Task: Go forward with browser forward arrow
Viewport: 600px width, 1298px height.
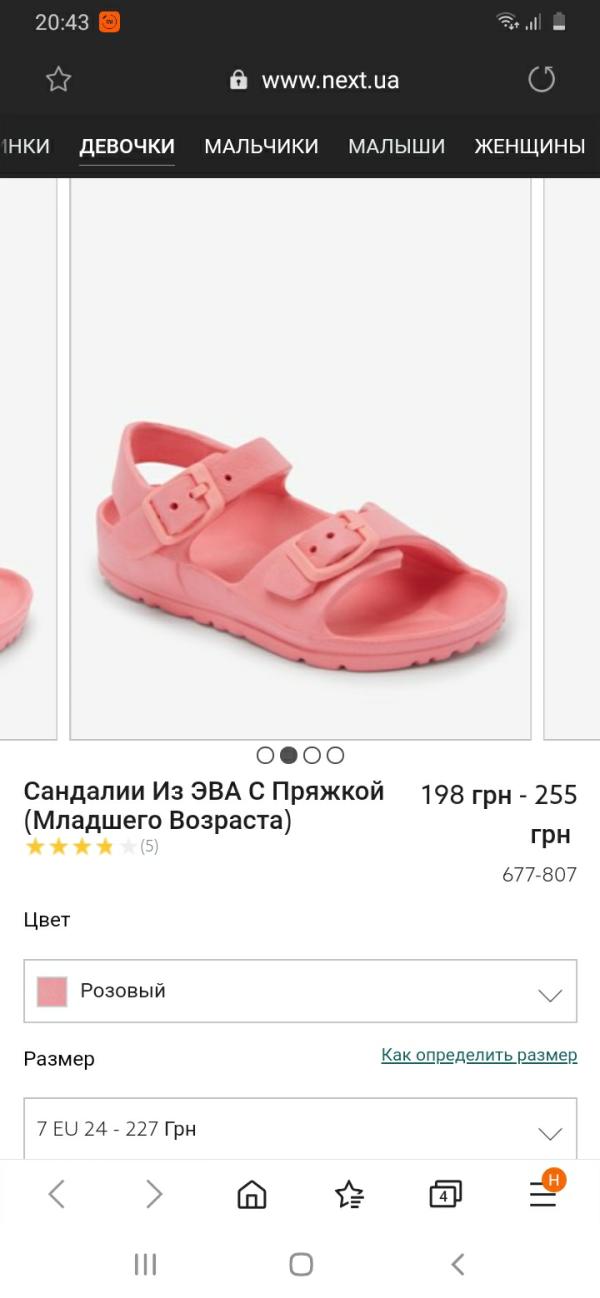Action: click(153, 1193)
